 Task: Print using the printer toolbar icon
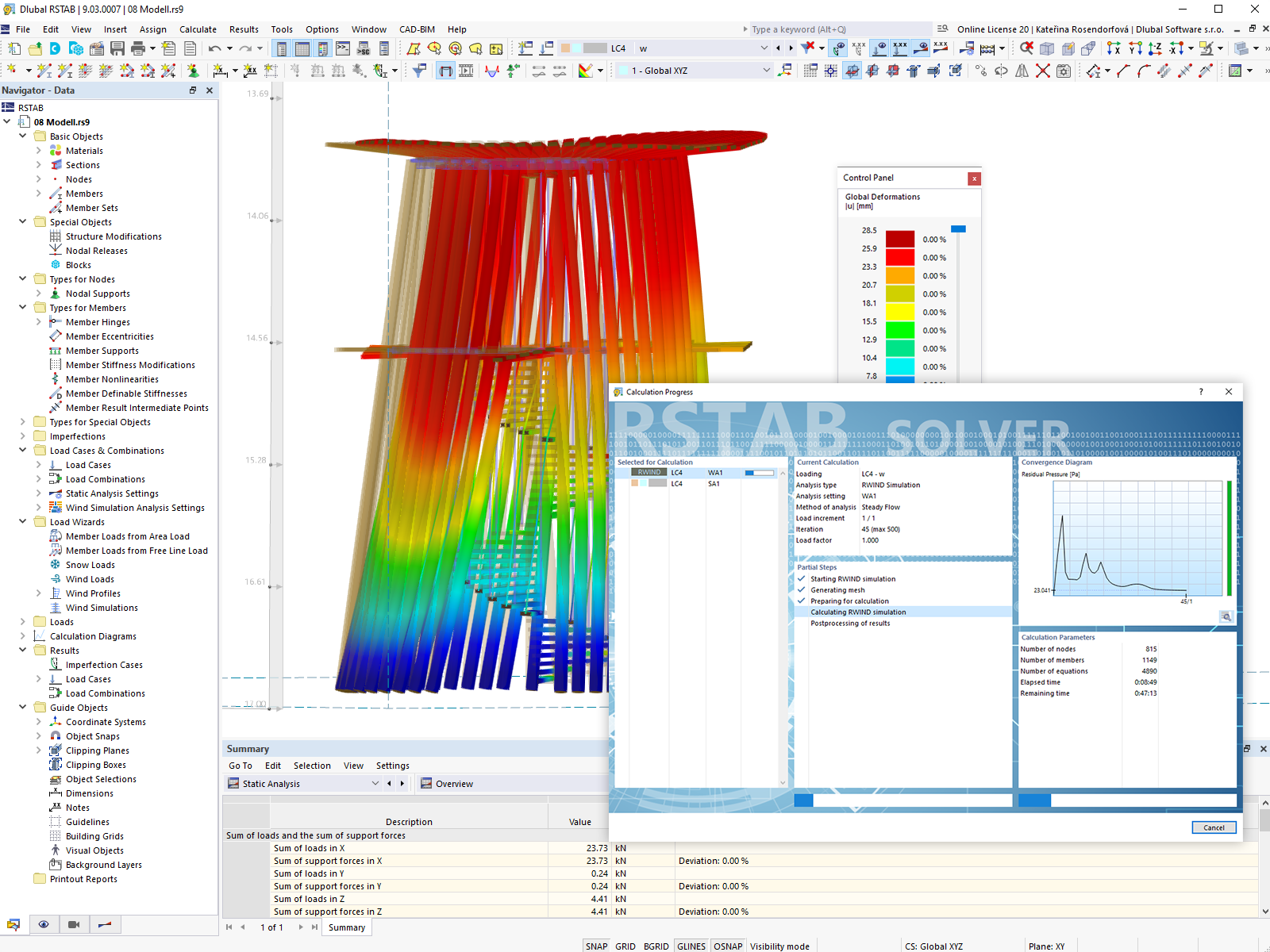coord(137,48)
